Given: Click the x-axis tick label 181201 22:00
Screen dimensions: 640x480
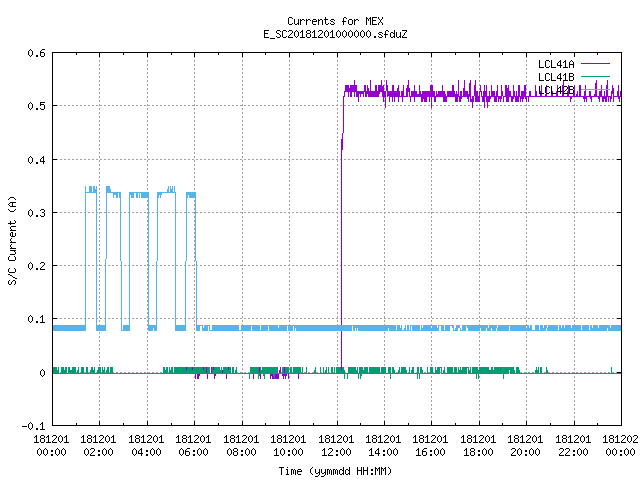Looking at the screenshot, I should tap(573, 446).
